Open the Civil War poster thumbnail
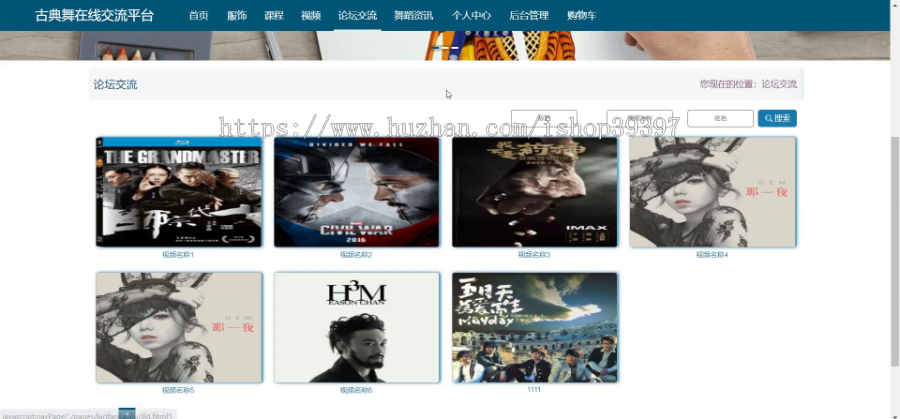900x419 pixels. [356, 192]
